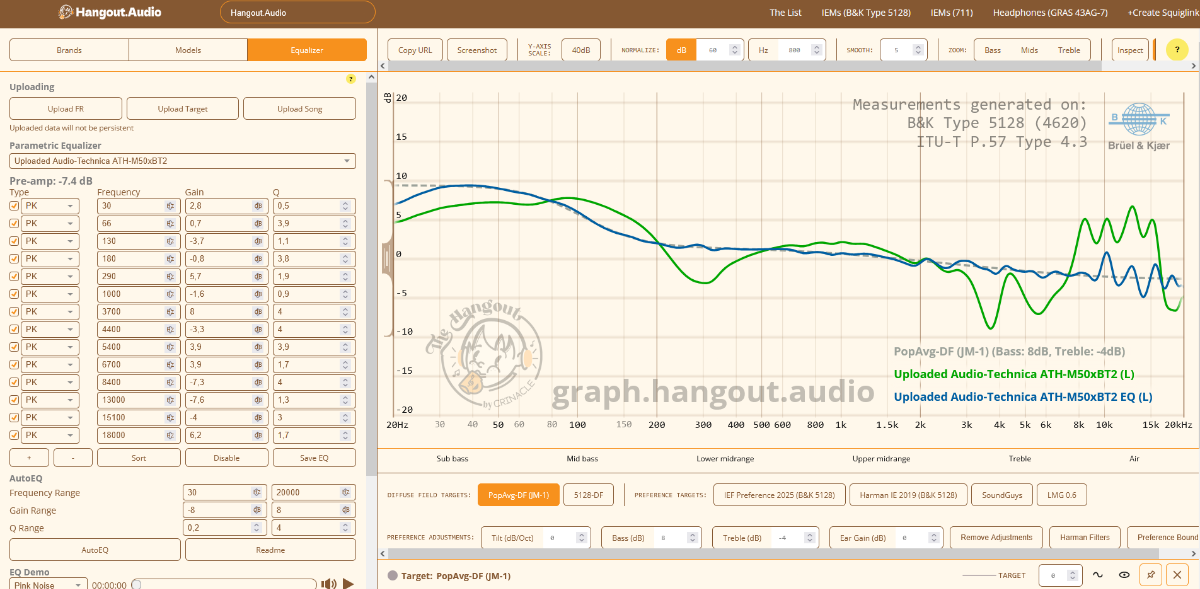The width and height of the screenshot is (1200, 589).
Task: Click the EQ demo volume speaker icon
Action: [x=328, y=584]
